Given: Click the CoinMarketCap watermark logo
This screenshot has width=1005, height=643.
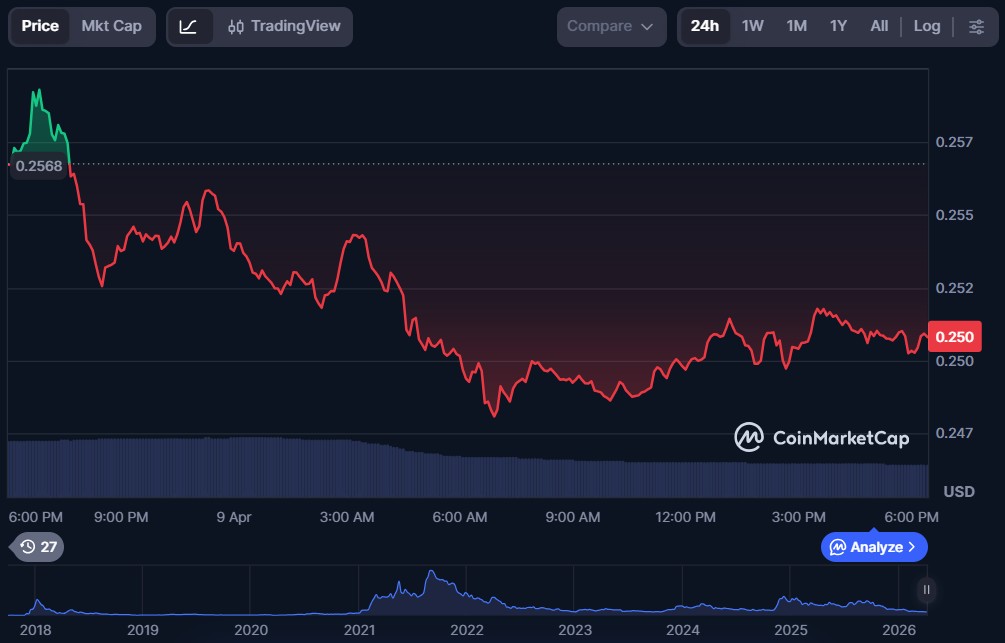Looking at the screenshot, I should pyautogui.click(x=822, y=437).
